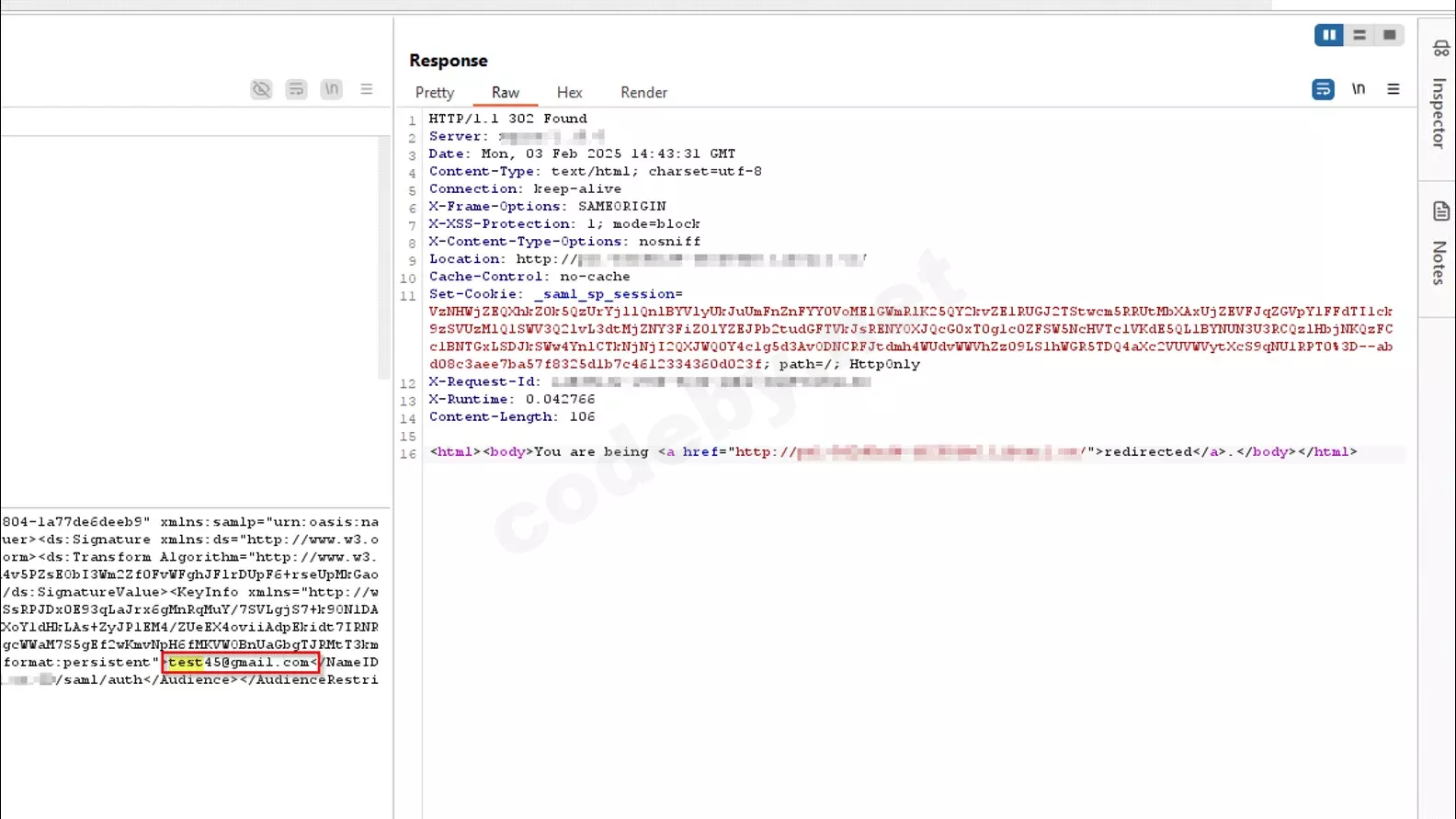Image resolution: width=1456 pixels, height=819 pixels.
Task: Click the Content-Type text/html line
Action: 595,172
